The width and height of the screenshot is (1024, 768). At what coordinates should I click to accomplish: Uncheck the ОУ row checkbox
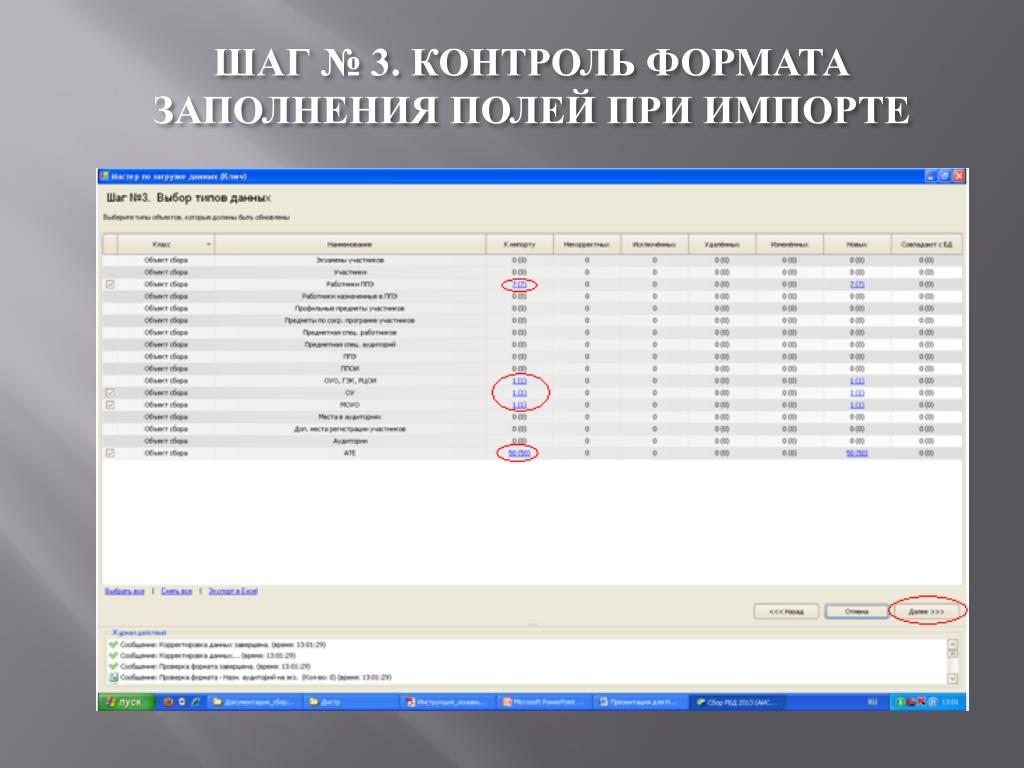coord(110,393)
